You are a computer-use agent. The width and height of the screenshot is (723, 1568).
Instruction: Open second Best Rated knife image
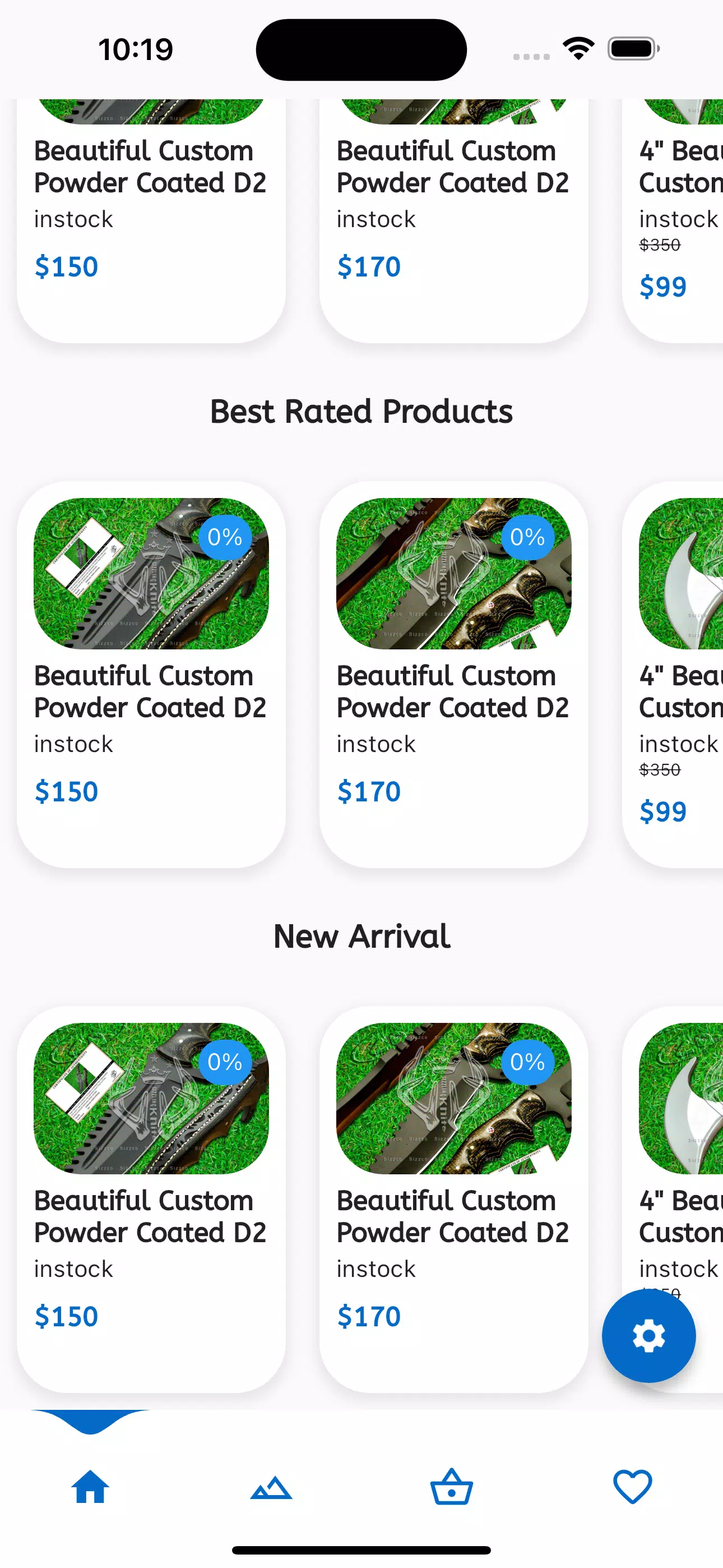pos(453,573)
